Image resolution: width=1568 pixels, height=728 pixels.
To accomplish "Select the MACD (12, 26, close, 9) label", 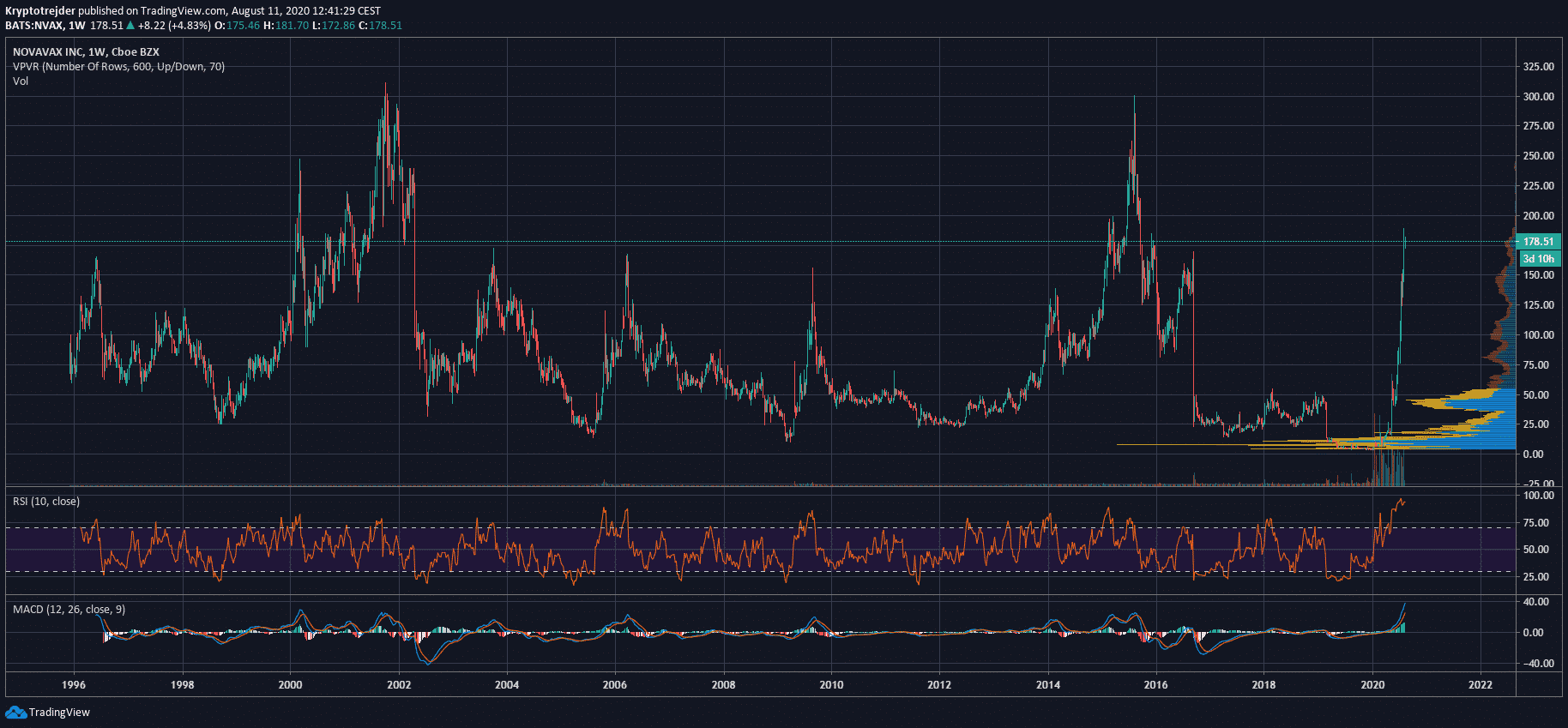I will [x=69, y=610].
